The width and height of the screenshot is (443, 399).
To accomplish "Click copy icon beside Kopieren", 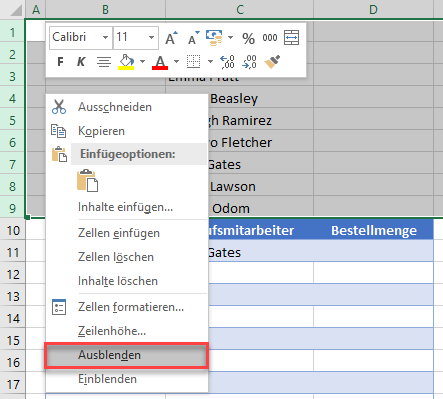I will 59,131.
